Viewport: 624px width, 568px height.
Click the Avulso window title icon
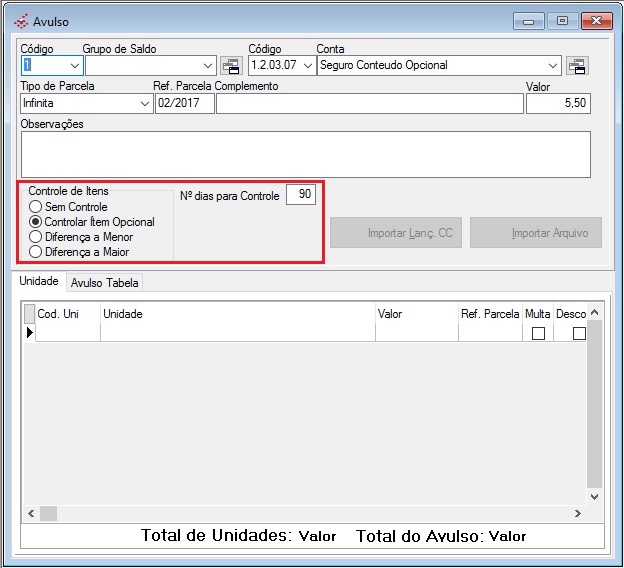tap(21, 21)
